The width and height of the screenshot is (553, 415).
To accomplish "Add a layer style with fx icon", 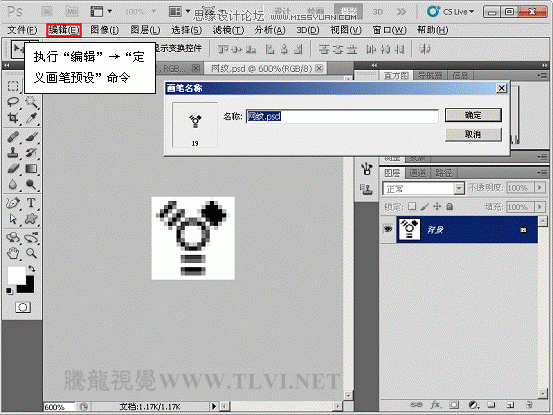I will [435, 405].
